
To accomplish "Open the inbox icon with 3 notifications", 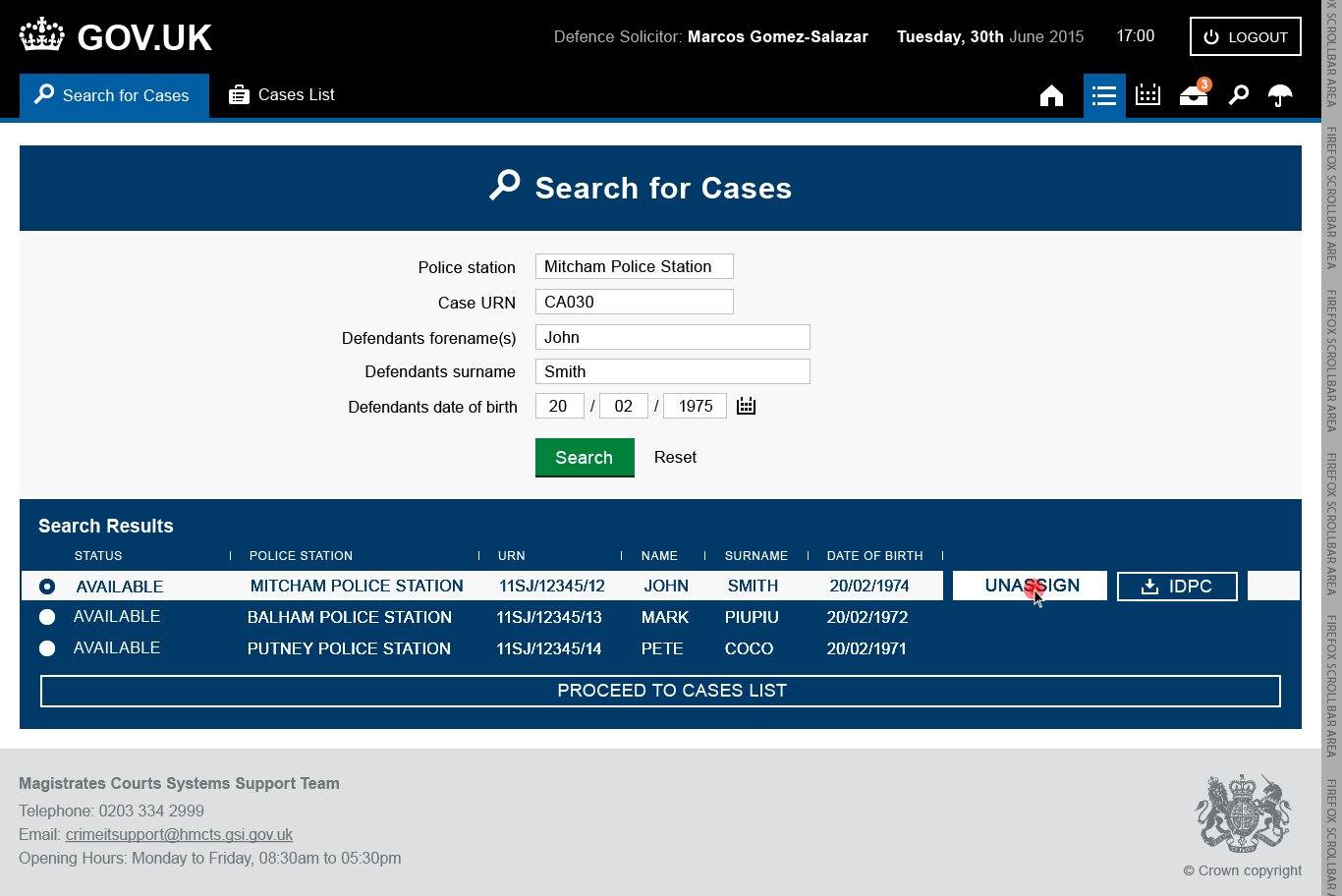I will [x=1192, y=95].
